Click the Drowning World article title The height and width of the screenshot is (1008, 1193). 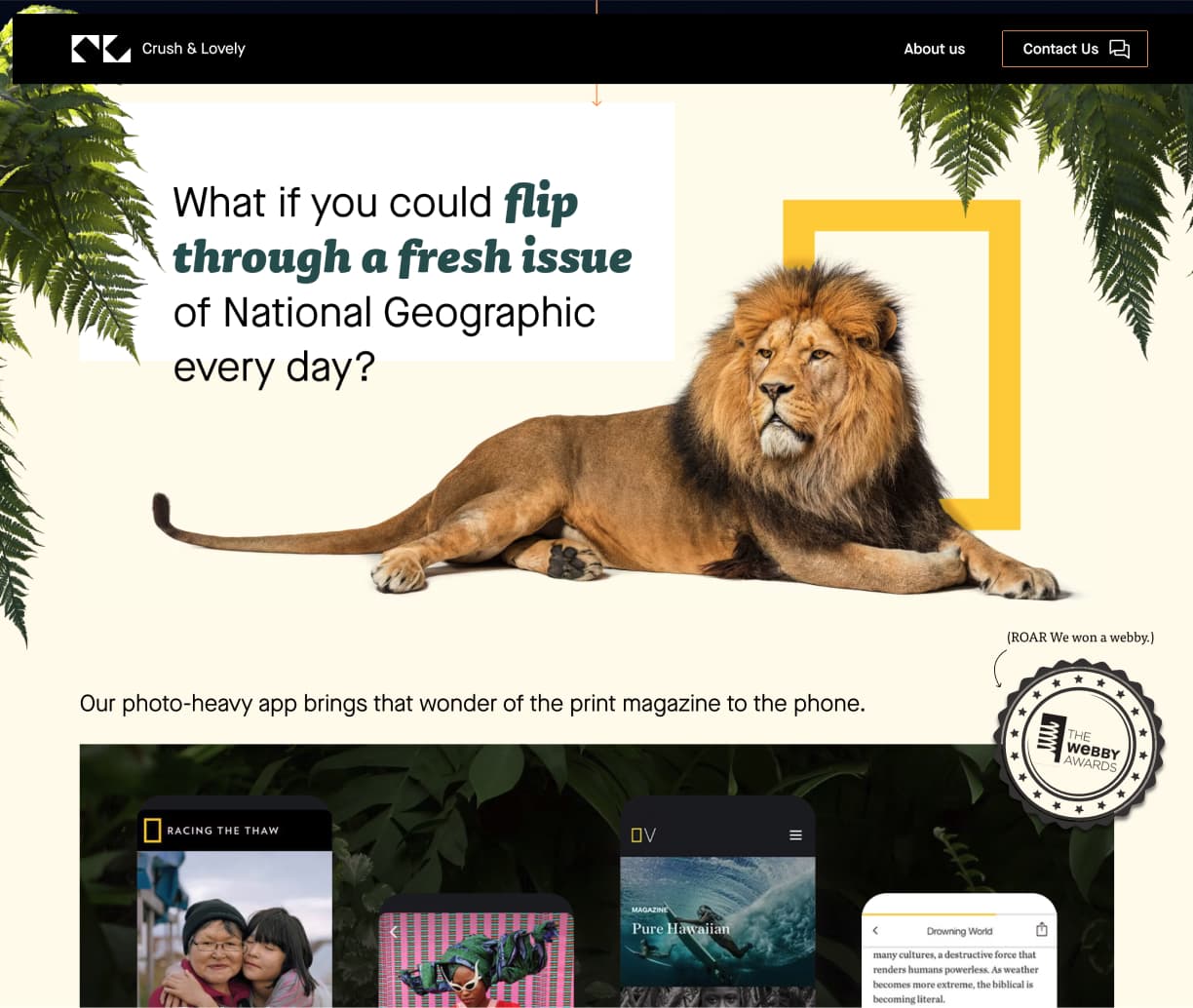[959, 931]
